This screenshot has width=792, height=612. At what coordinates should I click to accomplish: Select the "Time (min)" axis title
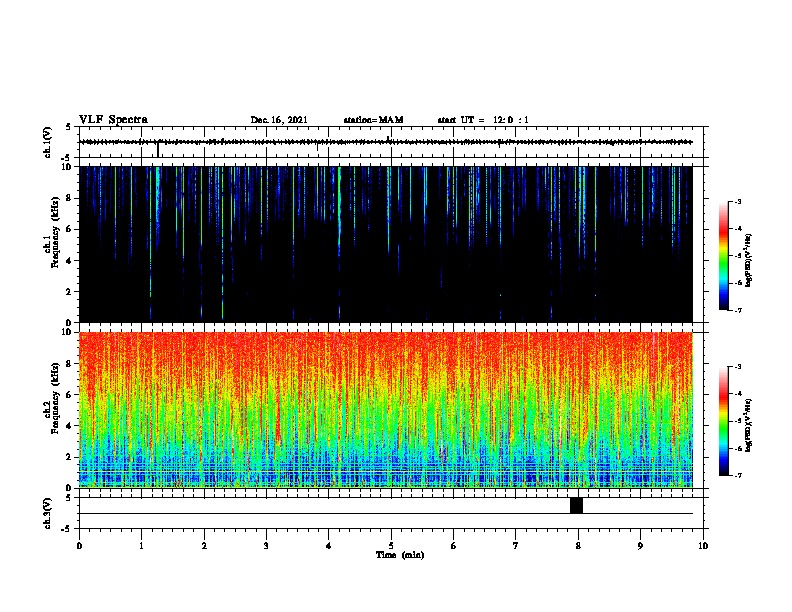point(400,555)
